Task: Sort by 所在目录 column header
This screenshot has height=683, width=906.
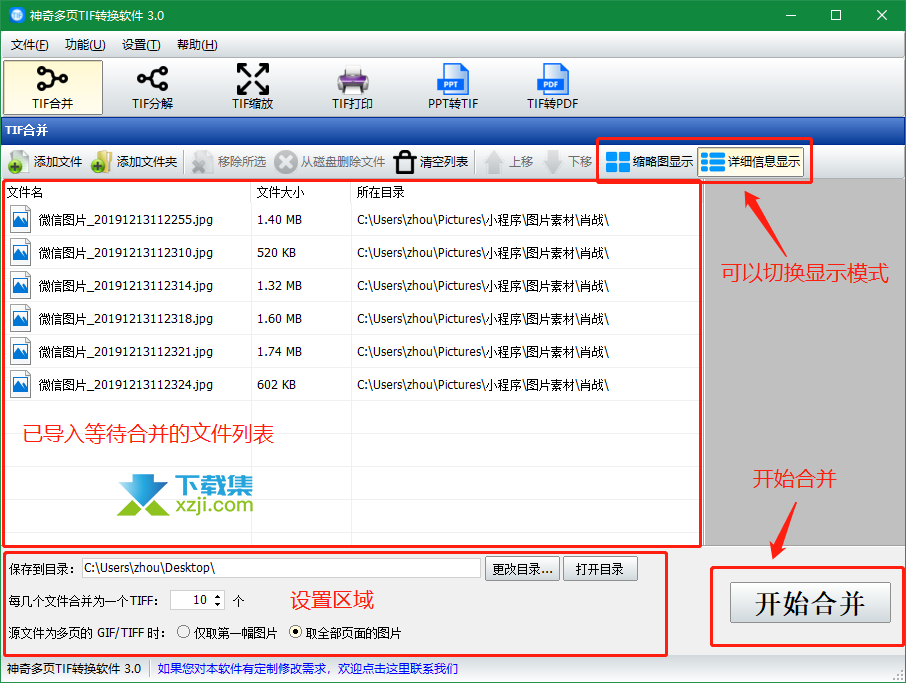Action: click(x=525, y=192)
